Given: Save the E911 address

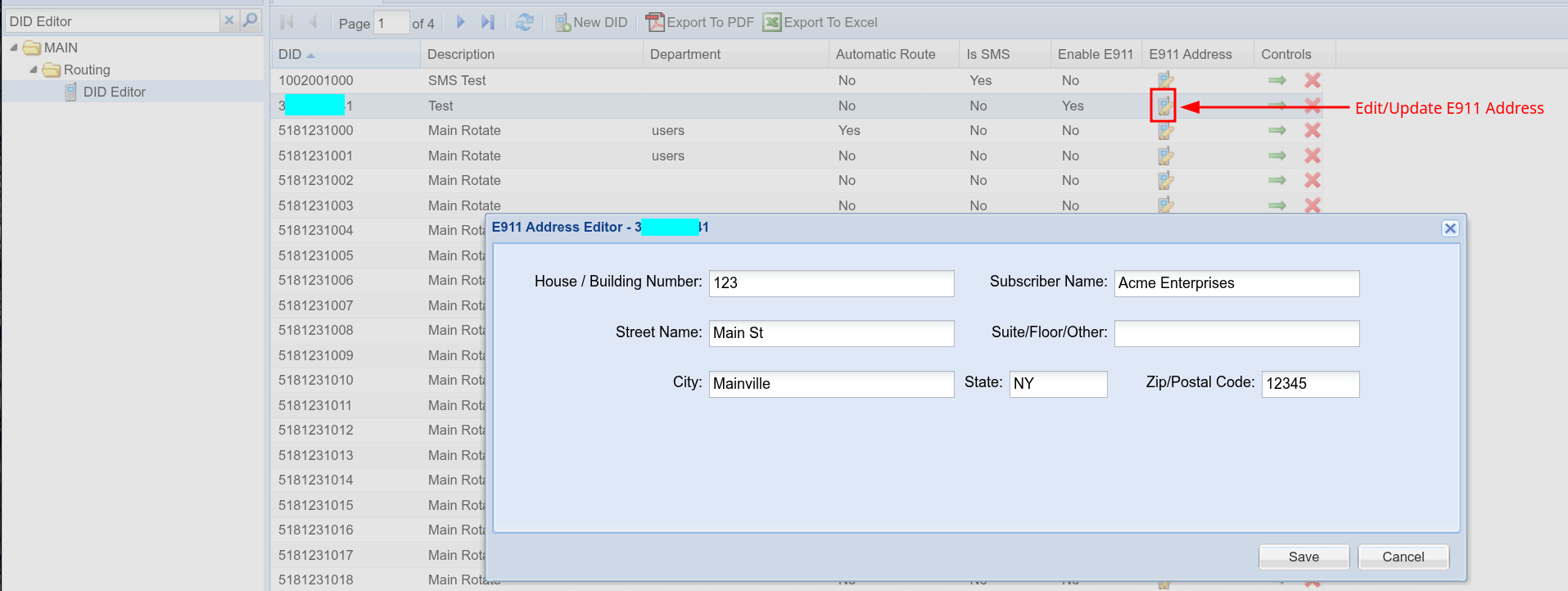Looking at the screenshot, I should click(1303, 557).
